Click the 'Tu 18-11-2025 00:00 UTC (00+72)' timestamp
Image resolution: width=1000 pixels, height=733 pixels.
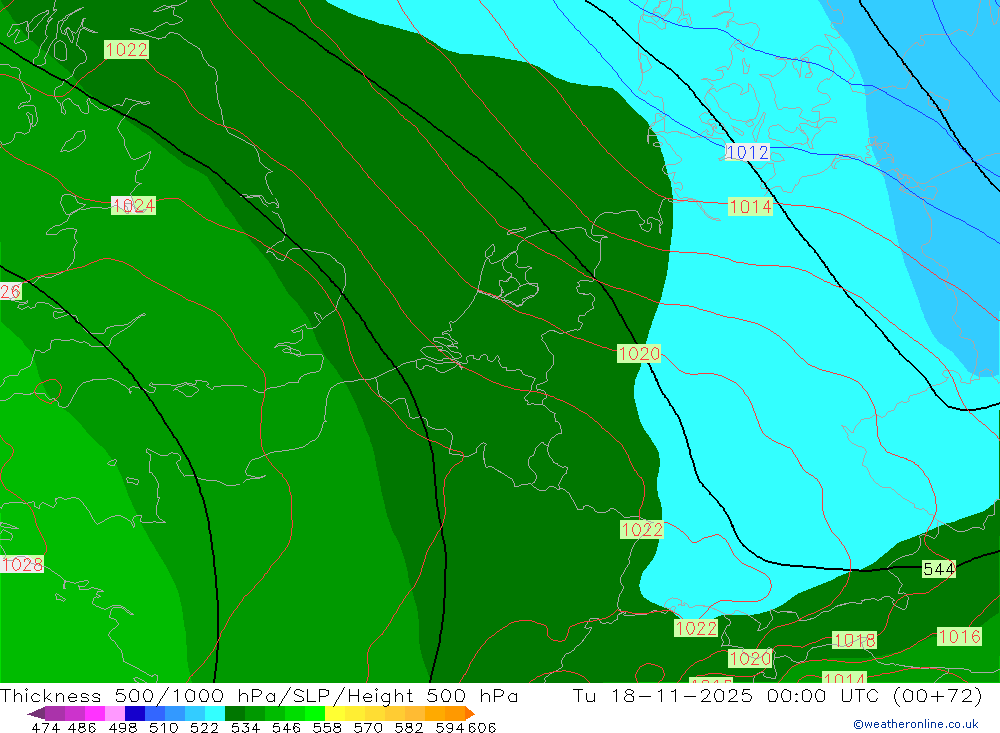pos(777,695)
